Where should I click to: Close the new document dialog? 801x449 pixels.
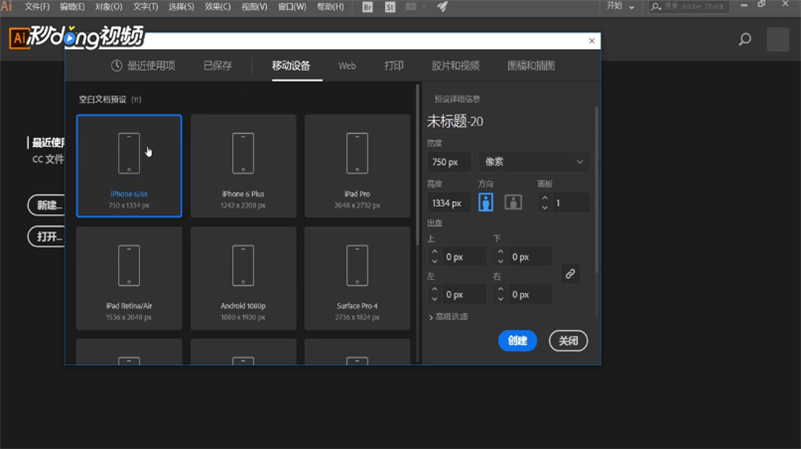tap(592, 41)
